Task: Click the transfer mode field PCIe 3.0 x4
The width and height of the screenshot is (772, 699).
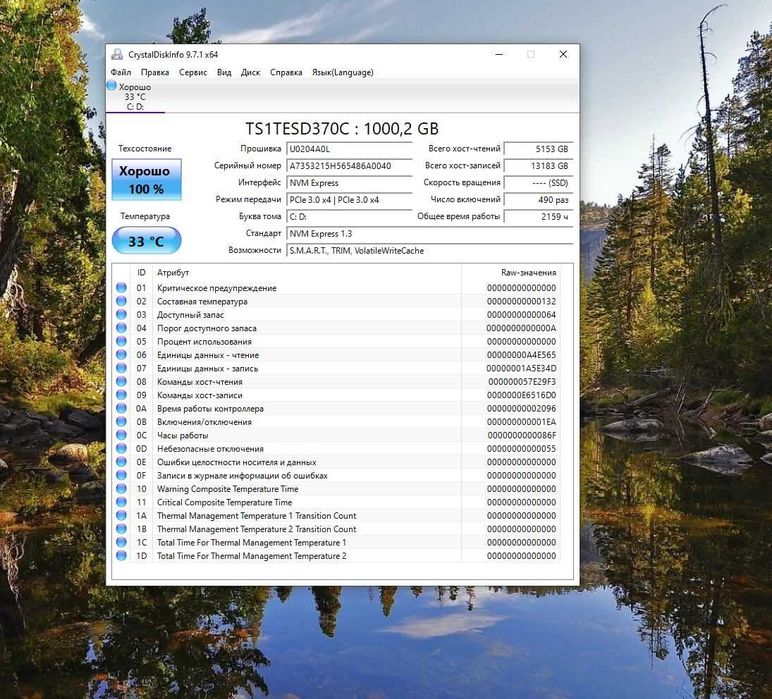Action: (349, 200)
